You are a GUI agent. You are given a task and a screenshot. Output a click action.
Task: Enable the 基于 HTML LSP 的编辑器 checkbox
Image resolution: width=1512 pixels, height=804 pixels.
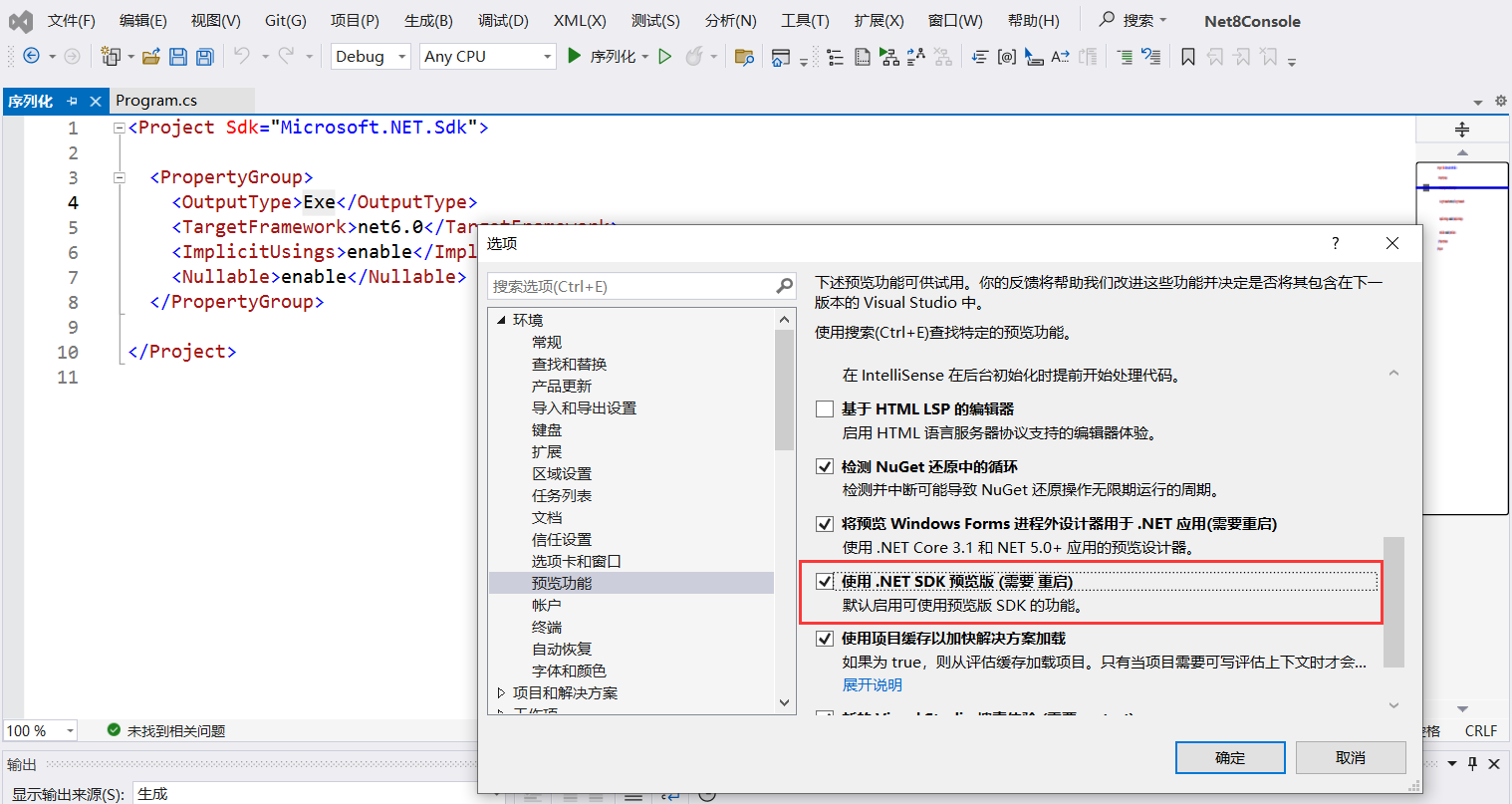pos(825,408)
